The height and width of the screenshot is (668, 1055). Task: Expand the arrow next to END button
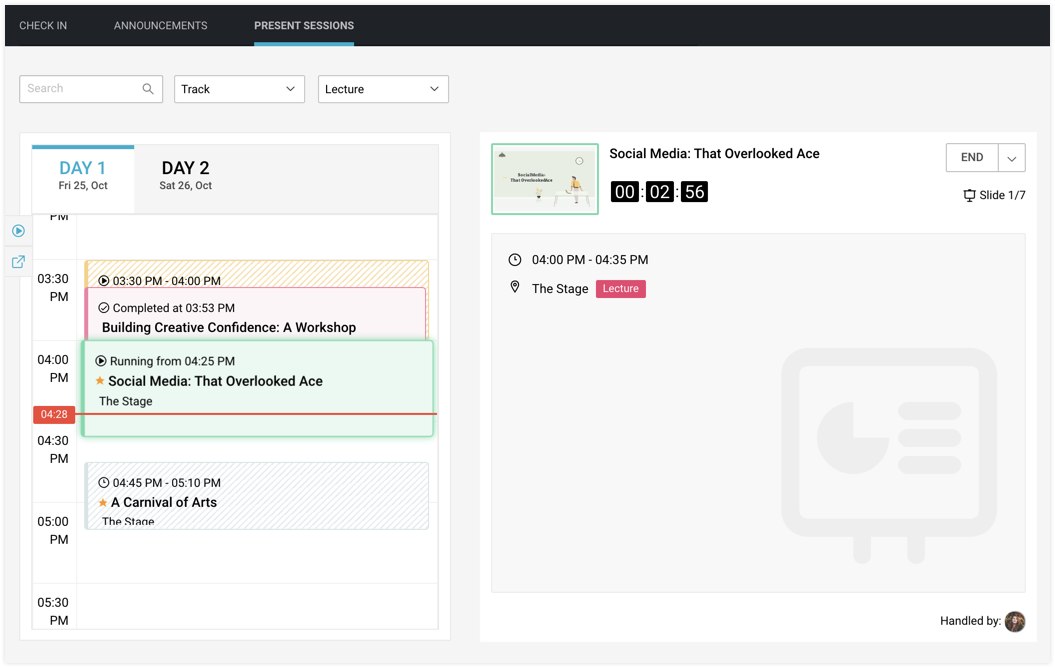point(1012,158)
